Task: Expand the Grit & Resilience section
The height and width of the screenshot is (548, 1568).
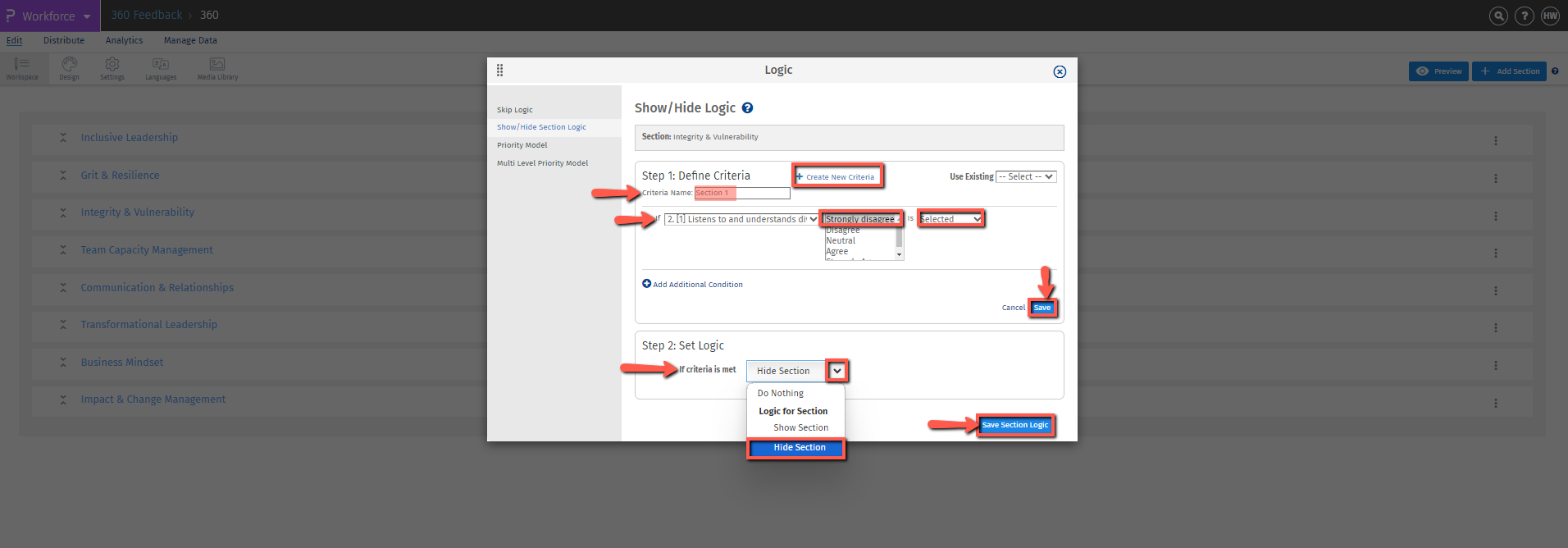Action: coord(63,175)
